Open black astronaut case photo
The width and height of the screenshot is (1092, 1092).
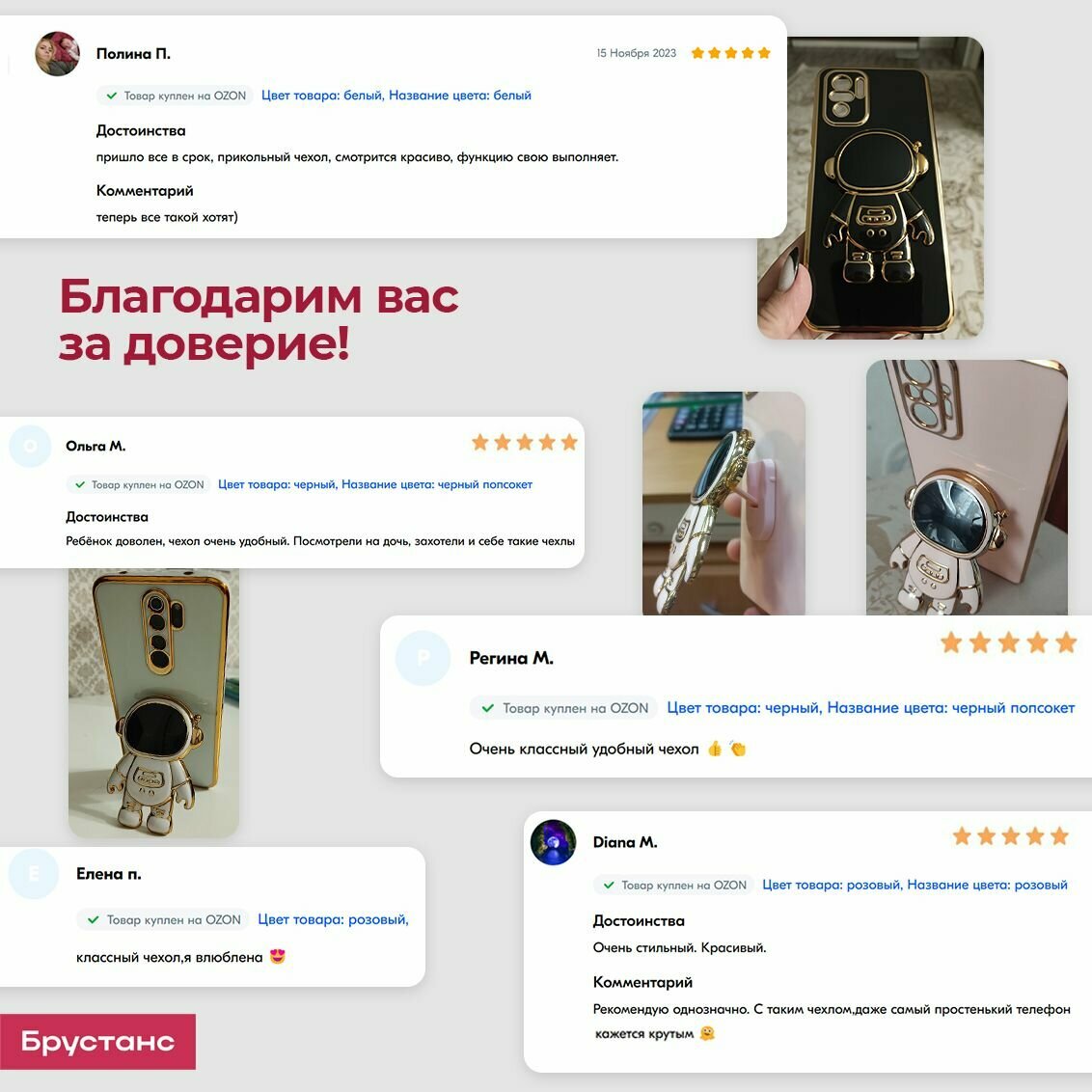pos(870,188)
